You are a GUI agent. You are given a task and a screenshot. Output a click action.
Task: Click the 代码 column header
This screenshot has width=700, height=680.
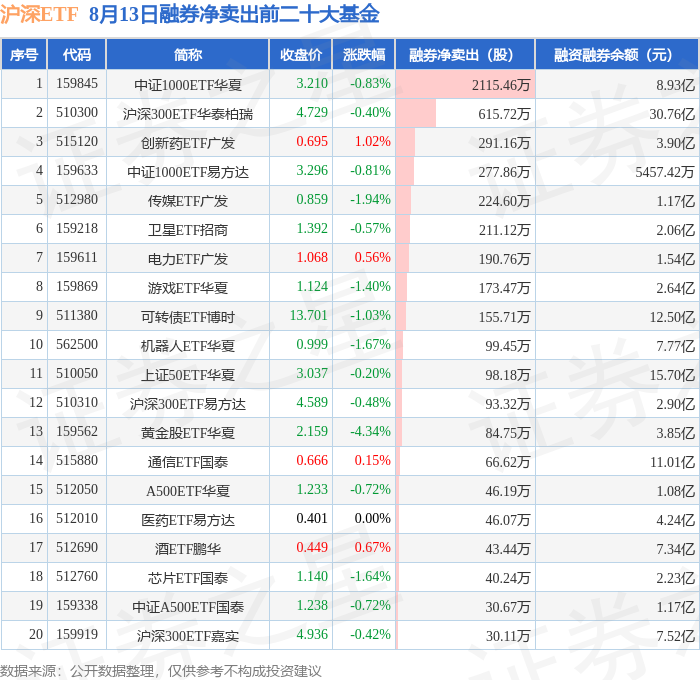pos(77,54)
